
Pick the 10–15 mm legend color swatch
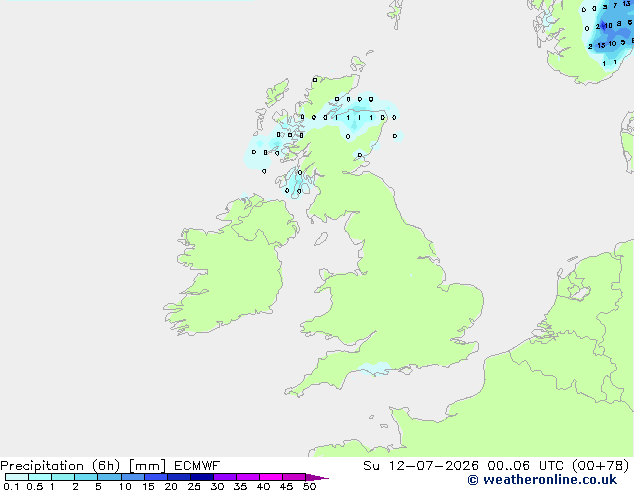click(133, 477)
